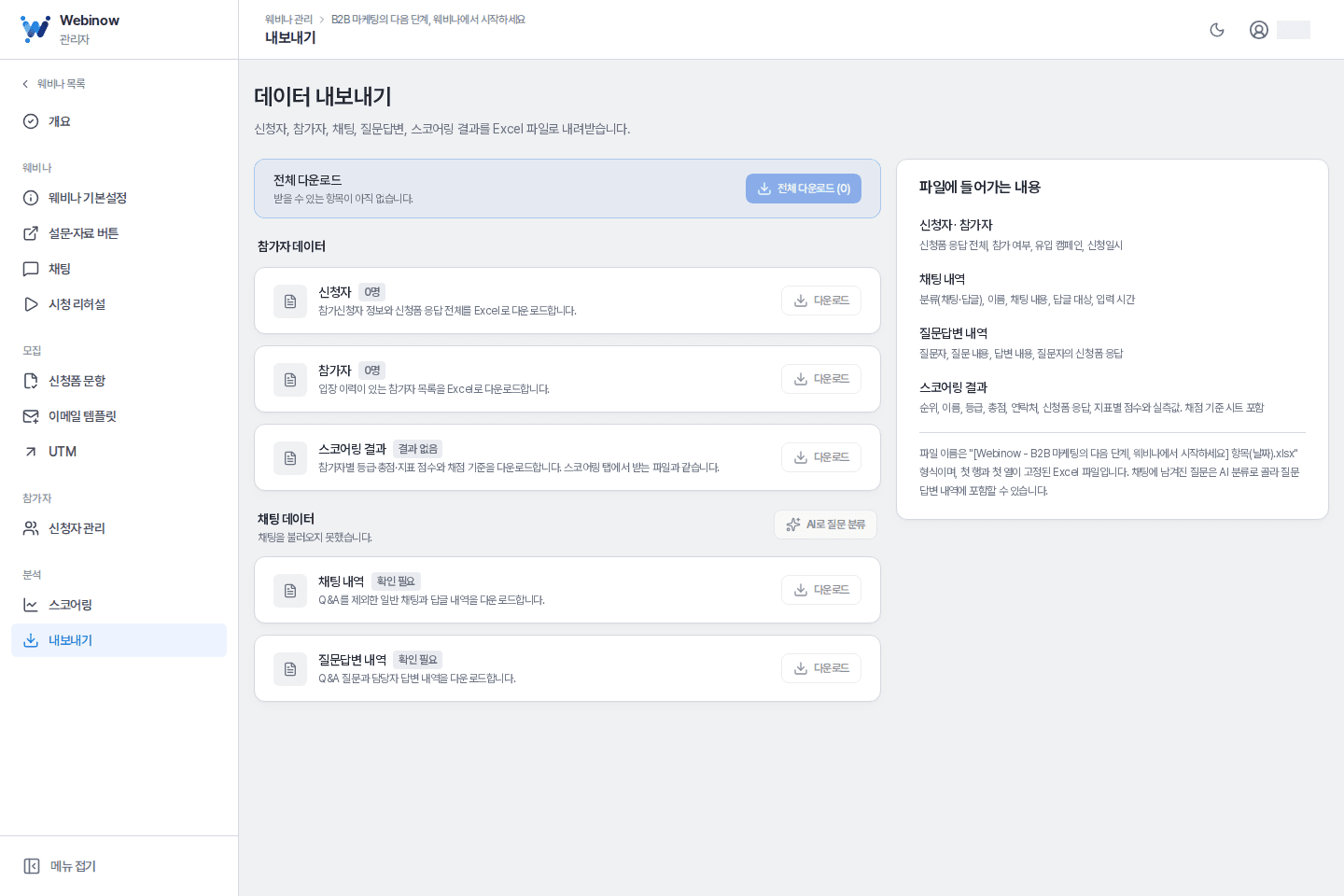Image resolution: width=1344 pixels, height=896 pixels.
Task: Click the file icon in the 질문답변 내역 row
Action: click(x=290, y=669)
